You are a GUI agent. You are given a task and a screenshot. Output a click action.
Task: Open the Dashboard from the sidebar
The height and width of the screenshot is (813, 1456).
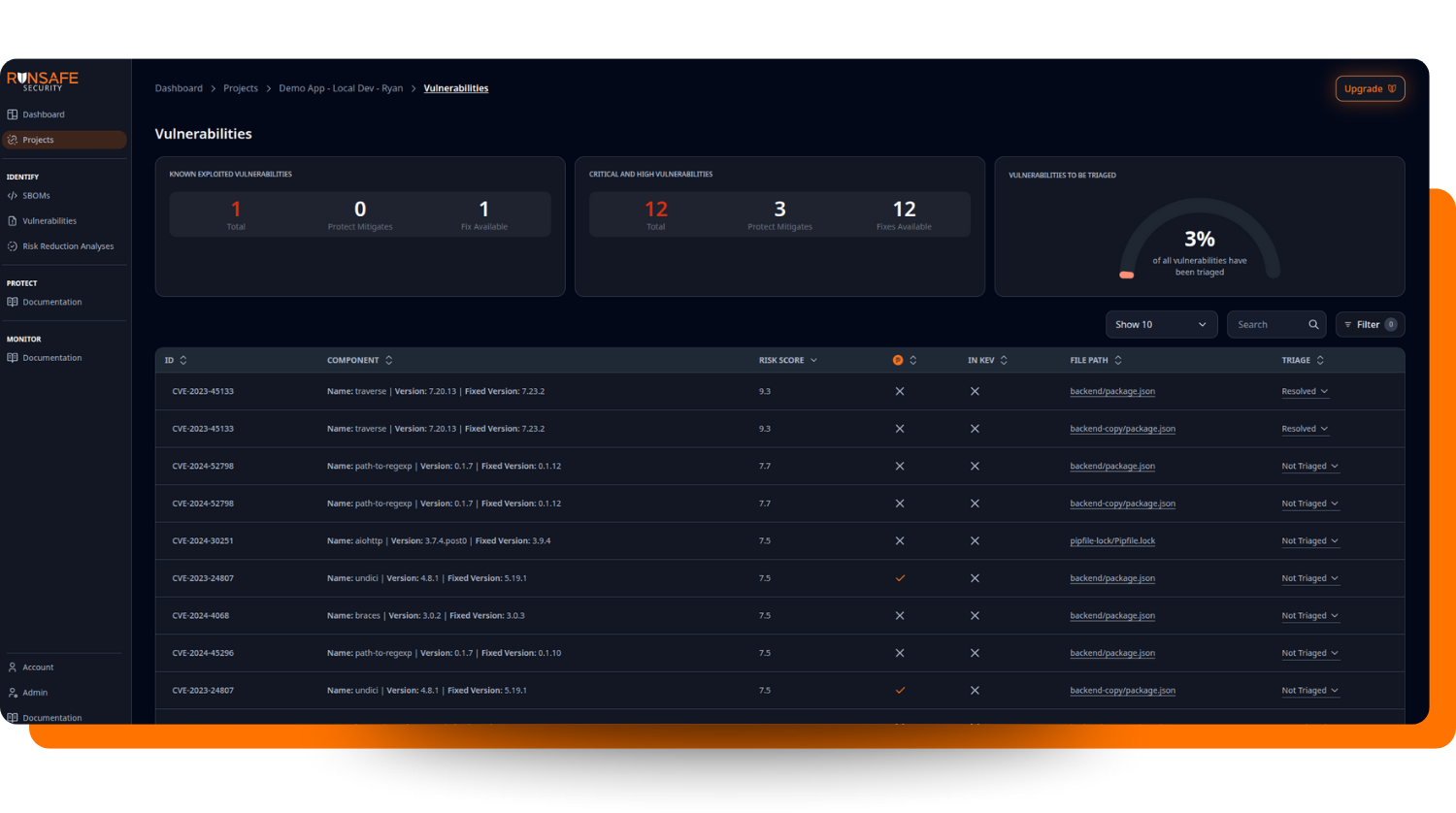[44, 114]
